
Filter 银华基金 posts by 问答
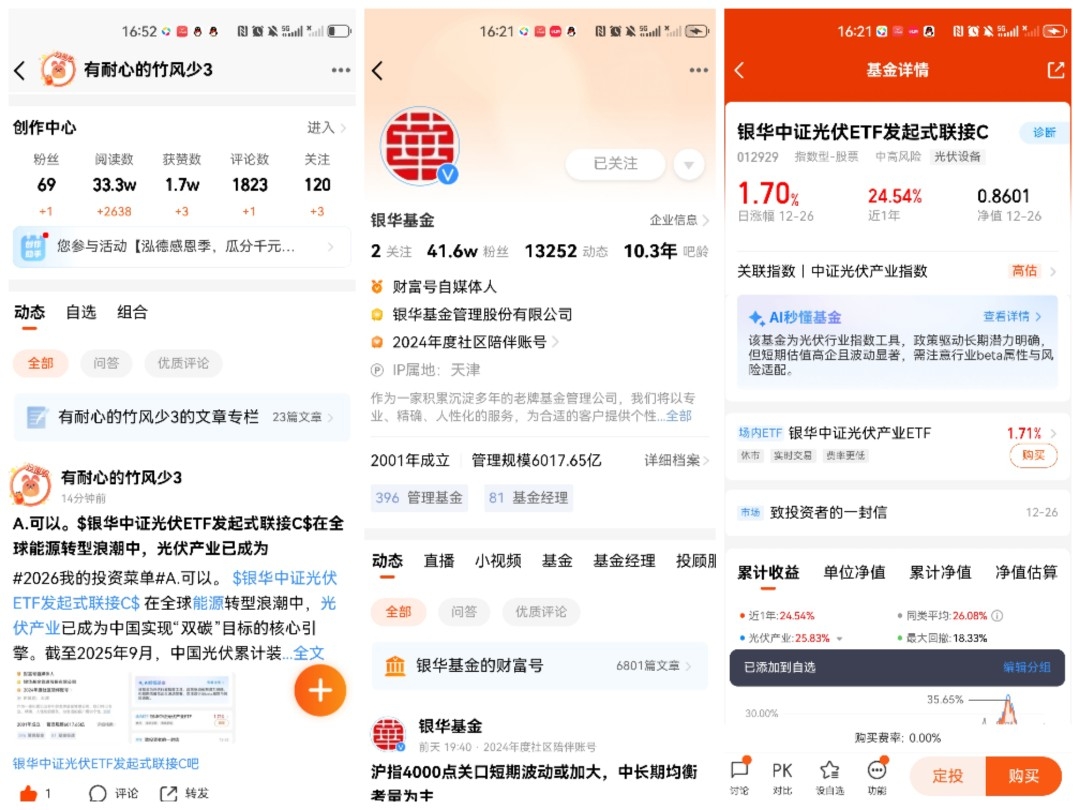464,612
